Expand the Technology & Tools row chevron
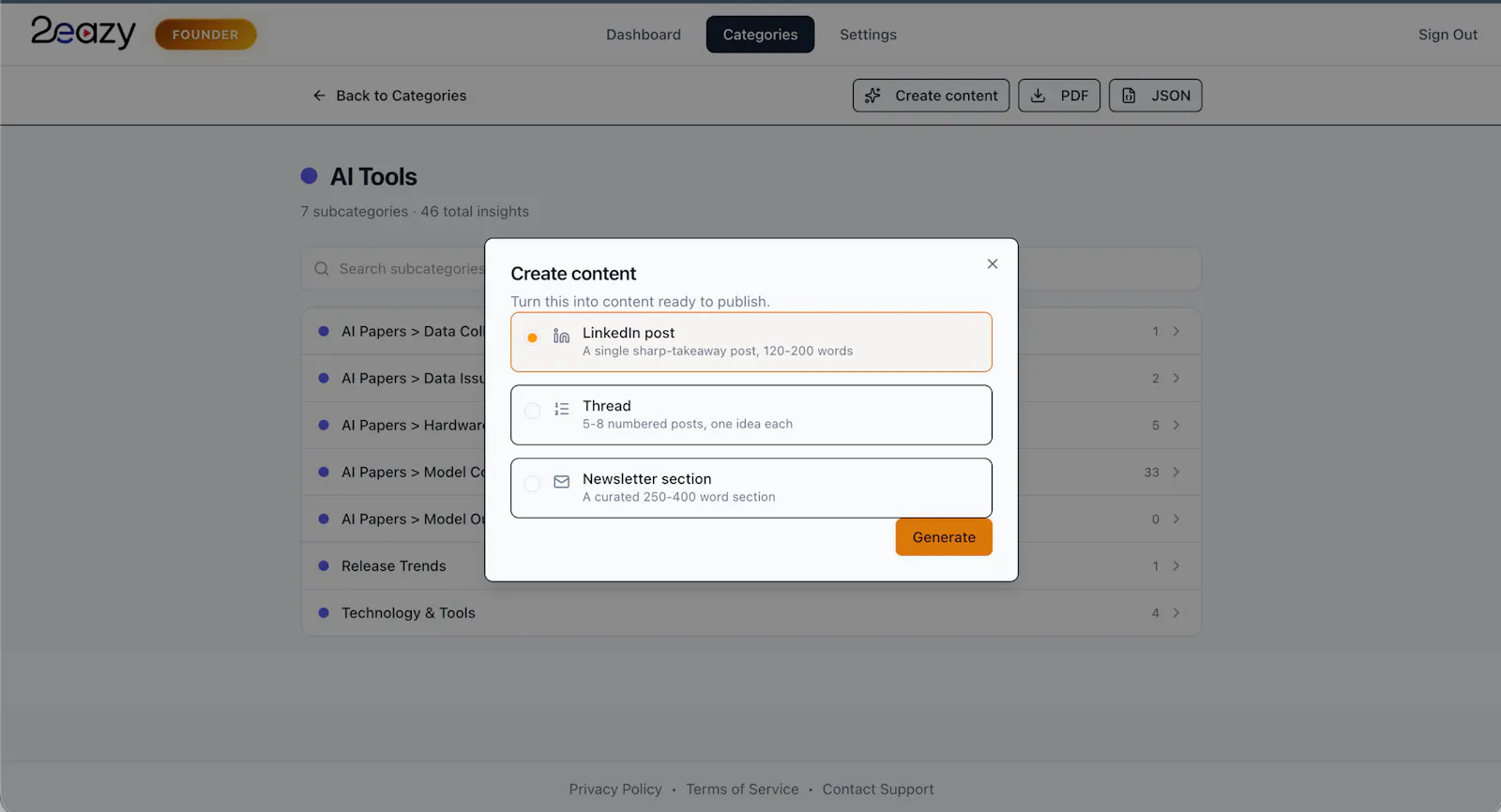Image resolution: width=1501 pixels, height=812 pixels. pyautogui.click(x=1175, y=613)
